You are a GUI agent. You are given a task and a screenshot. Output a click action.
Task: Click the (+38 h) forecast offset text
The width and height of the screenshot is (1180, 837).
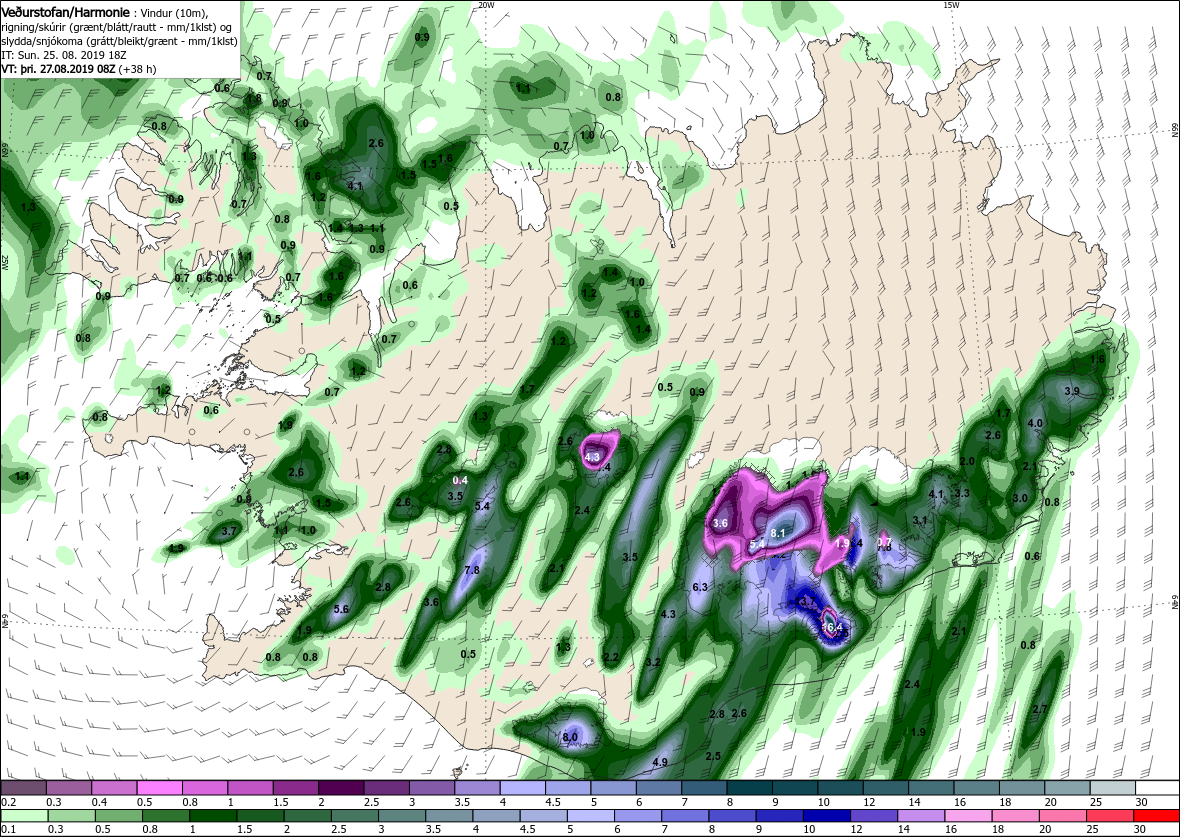pyautogui.click(x=138, y=68)
